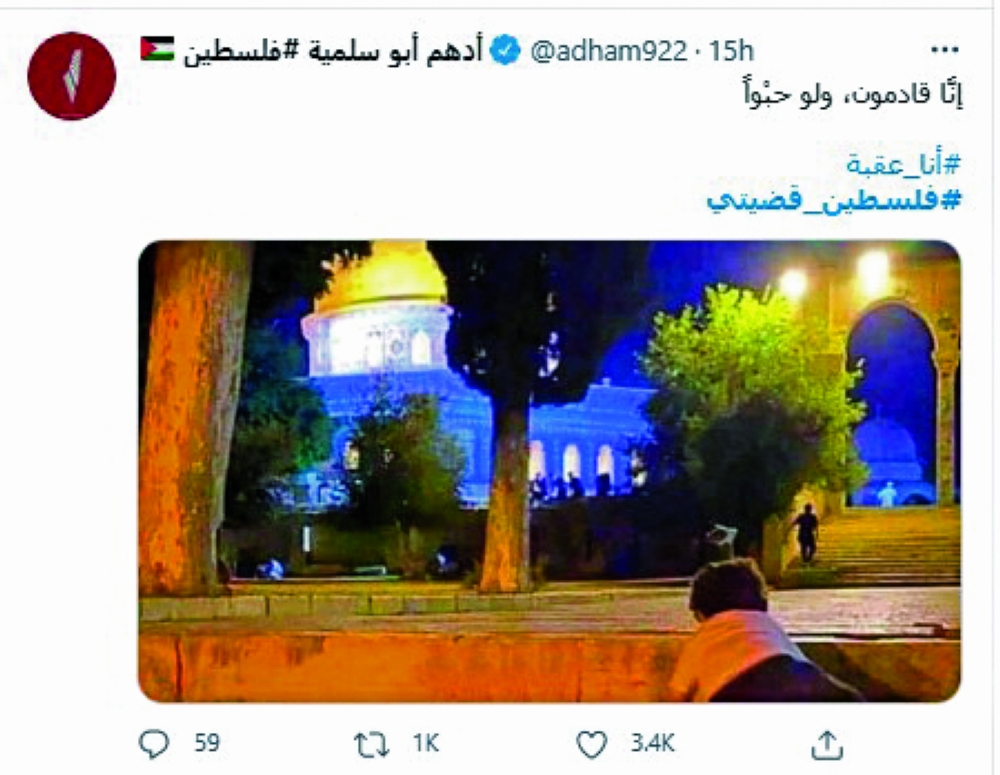Click the 59 replies count
1000x775 pixels.
[x=207, y=743]
